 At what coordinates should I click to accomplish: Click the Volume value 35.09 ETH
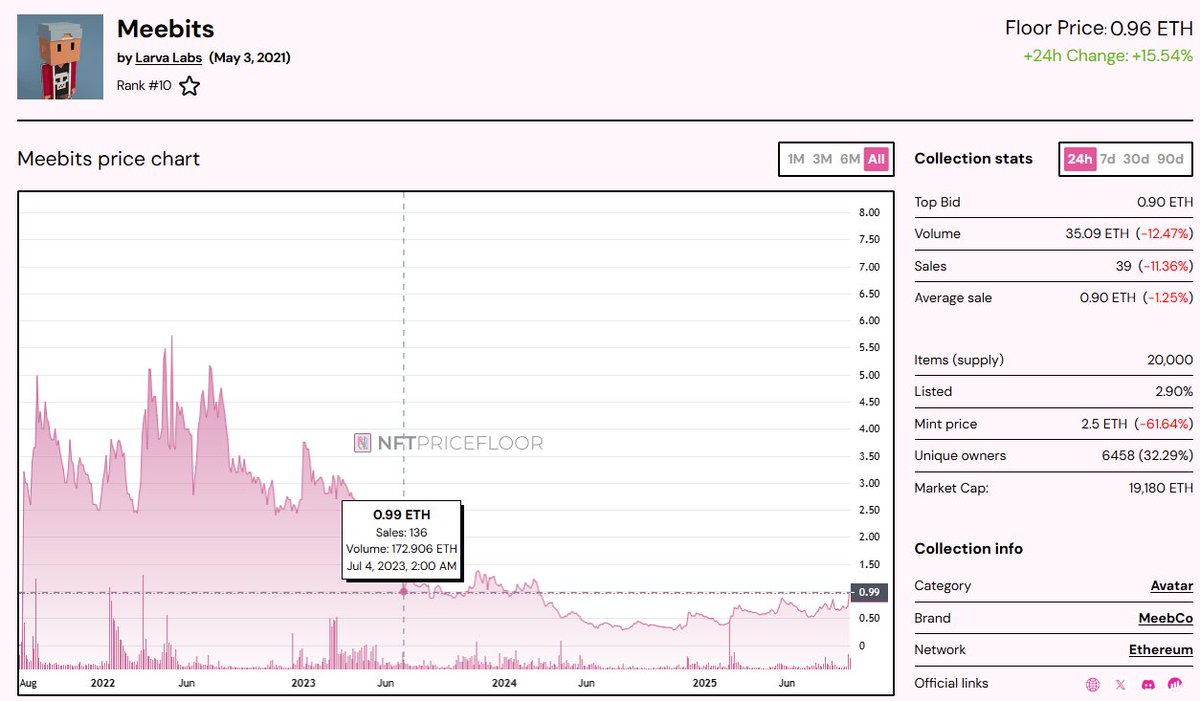point(1098,234)
